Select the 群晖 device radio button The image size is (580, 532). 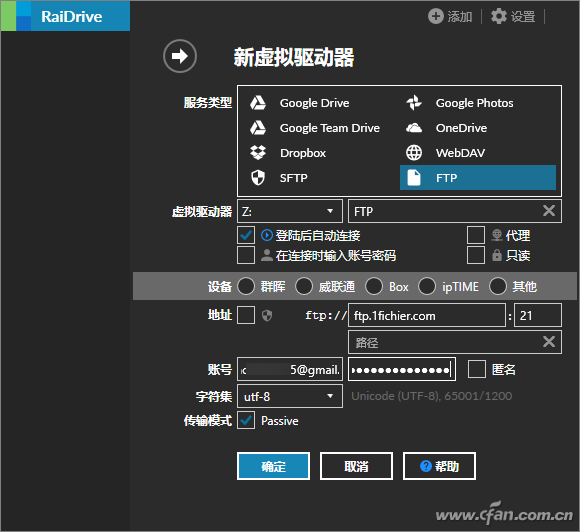pos(246,286)
